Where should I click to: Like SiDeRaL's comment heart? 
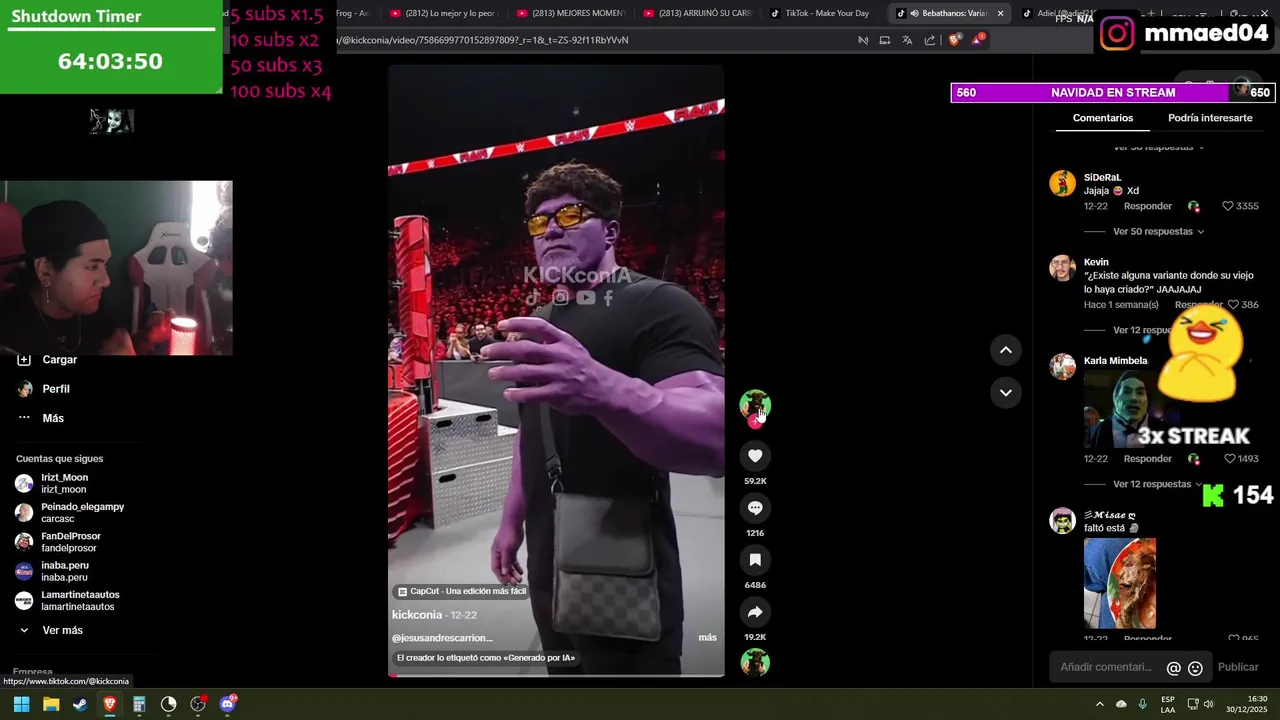[x=1228, y=206]
